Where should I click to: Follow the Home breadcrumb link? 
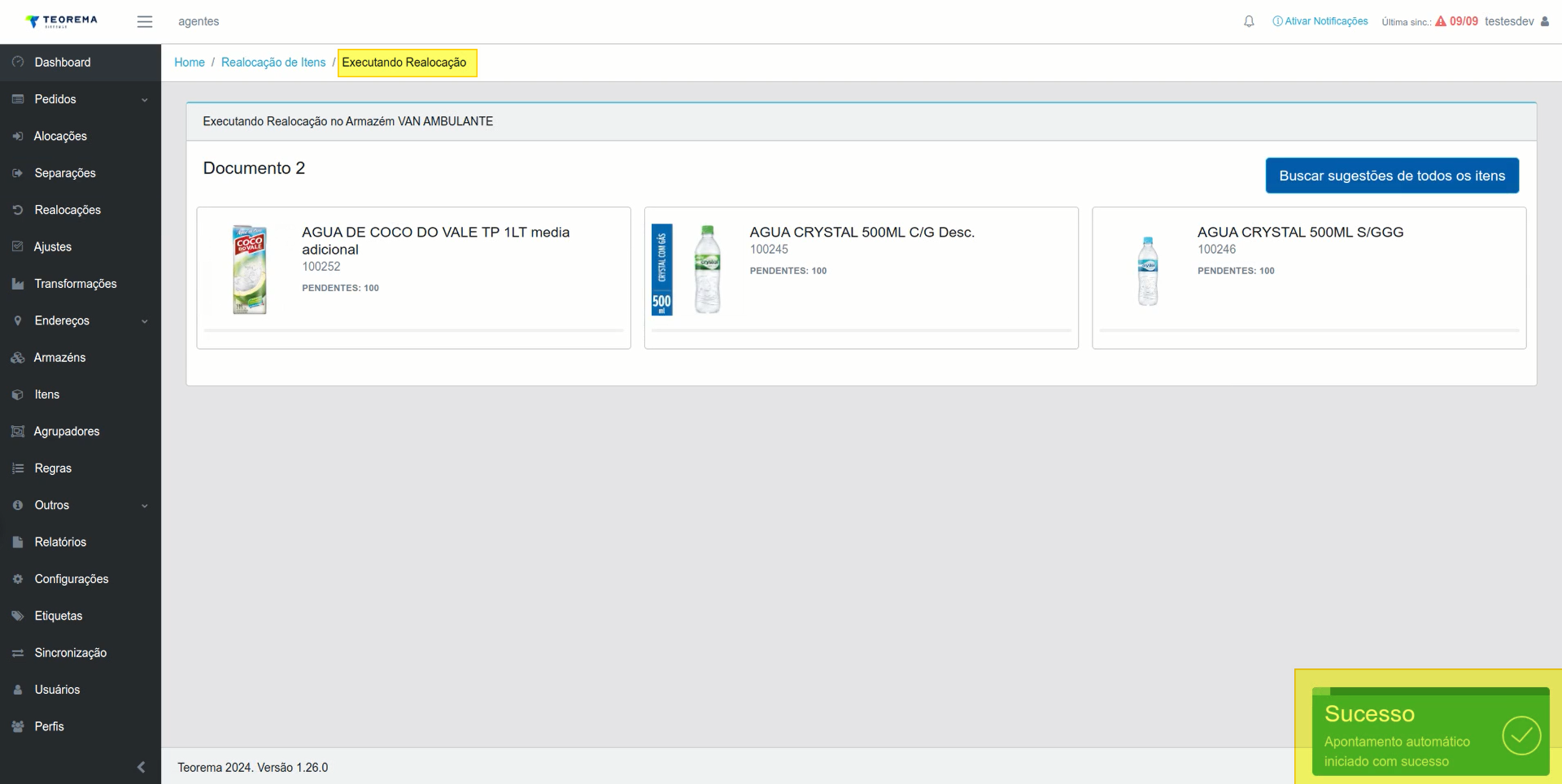[x=190, y=63]
